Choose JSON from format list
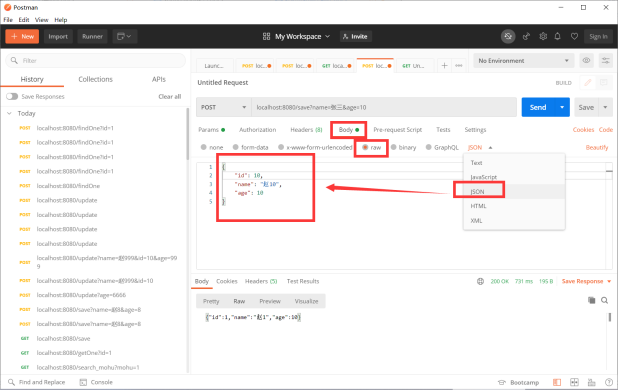 click(x=514, y=192)
